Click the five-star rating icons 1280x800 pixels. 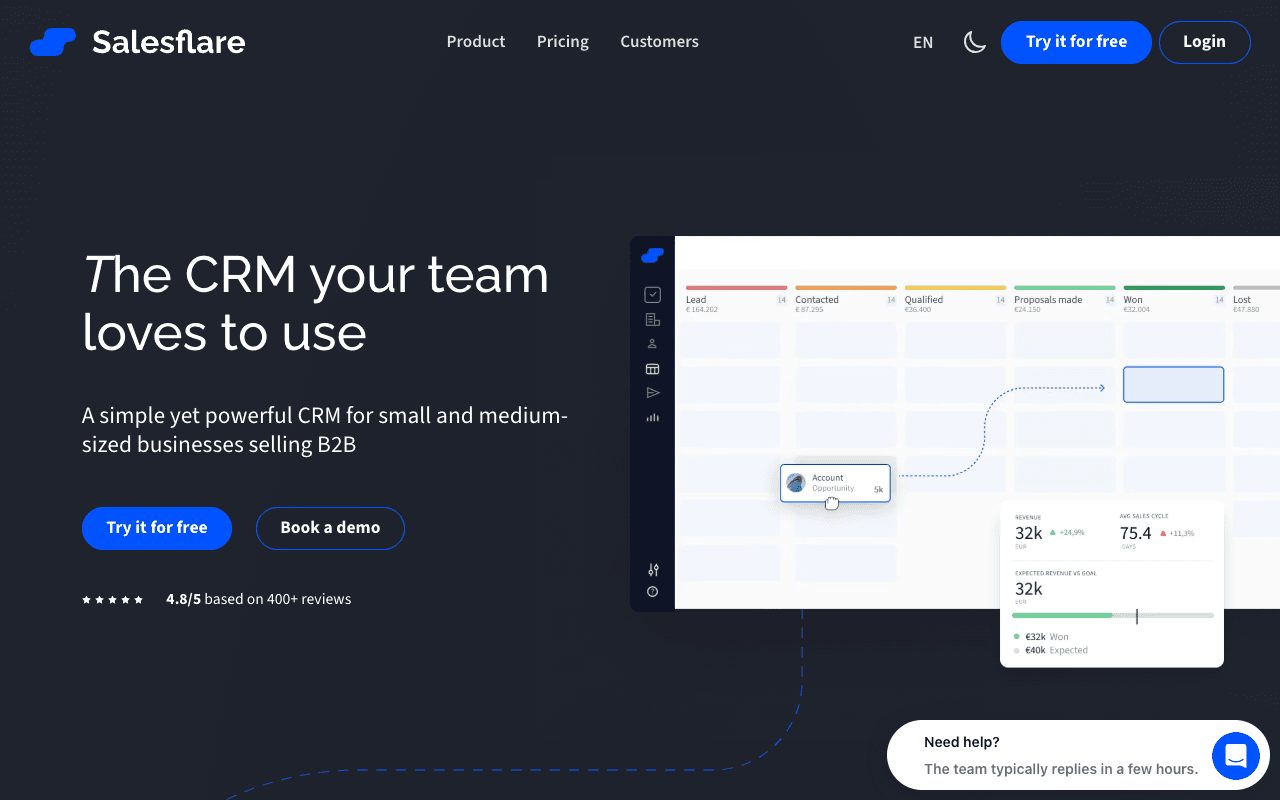click(113, 600)
